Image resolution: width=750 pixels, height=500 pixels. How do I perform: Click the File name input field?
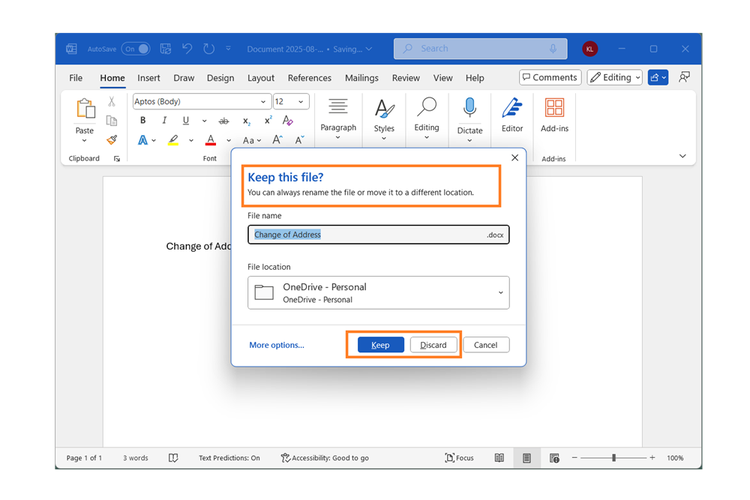378,234
